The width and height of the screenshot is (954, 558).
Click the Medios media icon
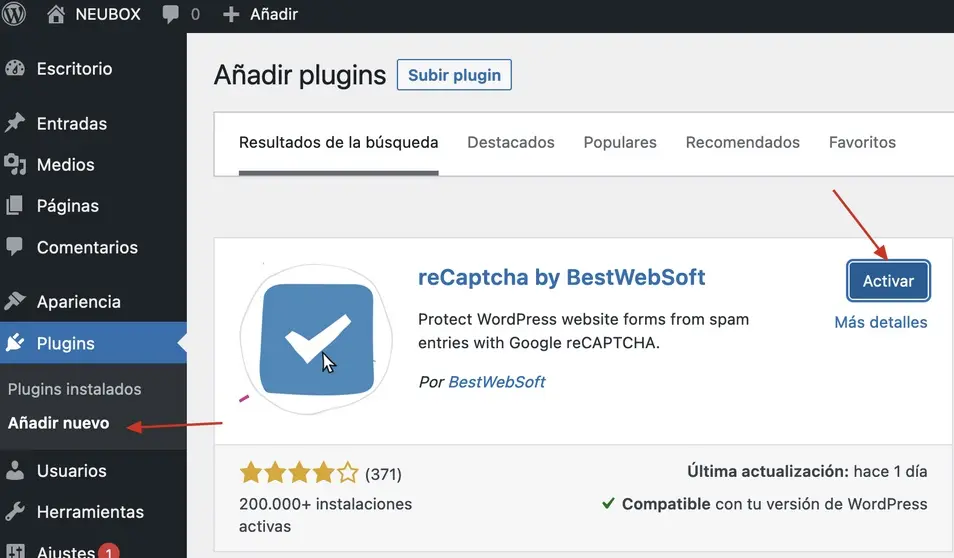click(15, 165)
